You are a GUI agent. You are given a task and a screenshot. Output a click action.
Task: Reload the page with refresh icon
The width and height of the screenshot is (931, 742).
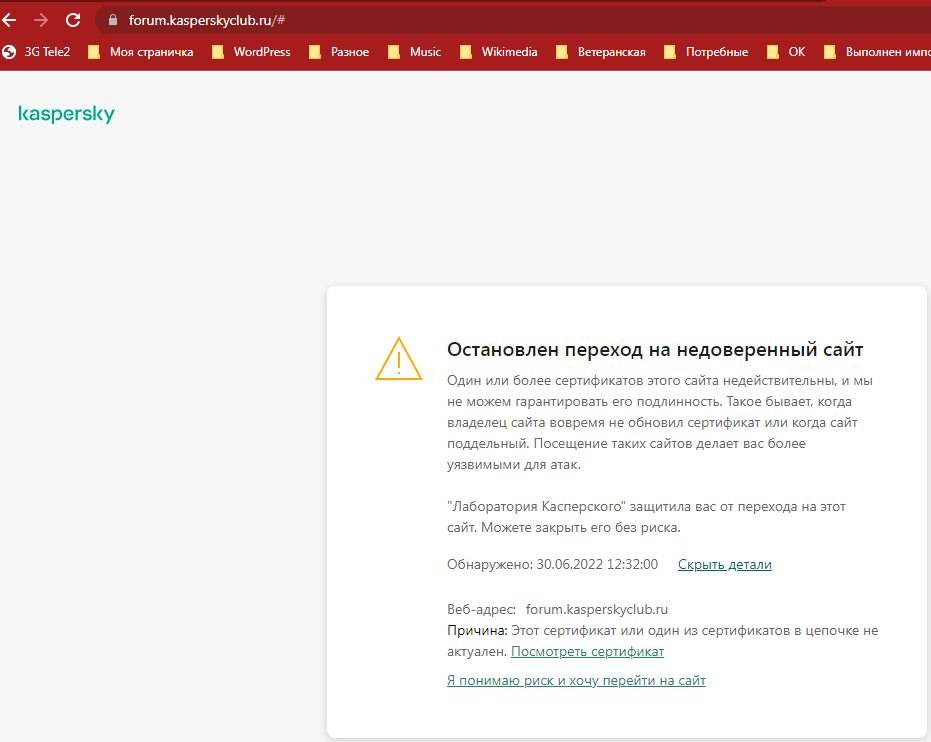(73, 20)
